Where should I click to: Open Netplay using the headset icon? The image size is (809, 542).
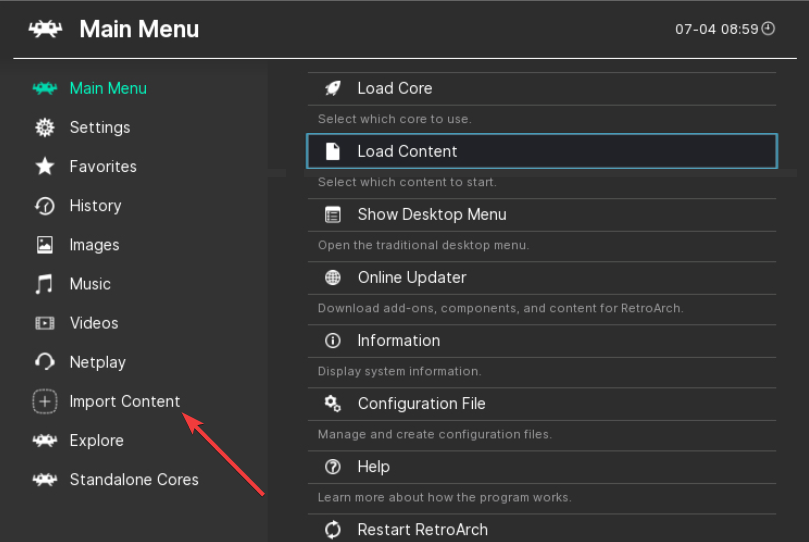45,362
